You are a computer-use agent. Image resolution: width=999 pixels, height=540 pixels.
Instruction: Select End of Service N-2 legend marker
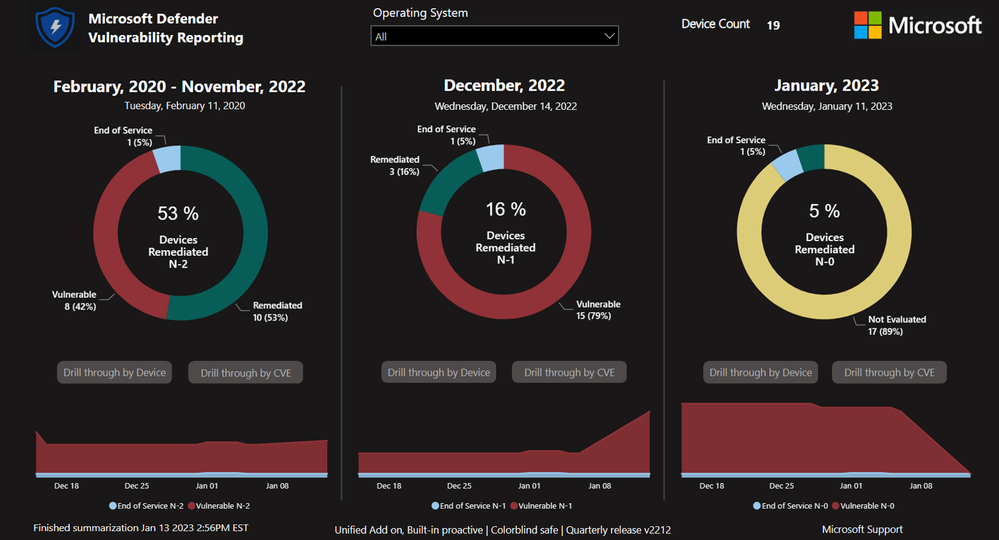(x=113, y=506)
